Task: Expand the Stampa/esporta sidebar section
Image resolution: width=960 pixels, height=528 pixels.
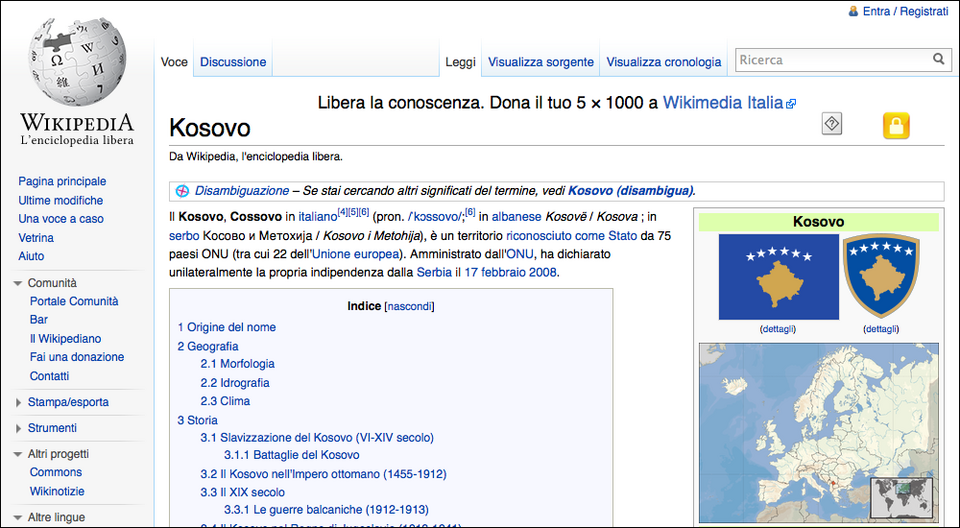Action: coord(18,402)
